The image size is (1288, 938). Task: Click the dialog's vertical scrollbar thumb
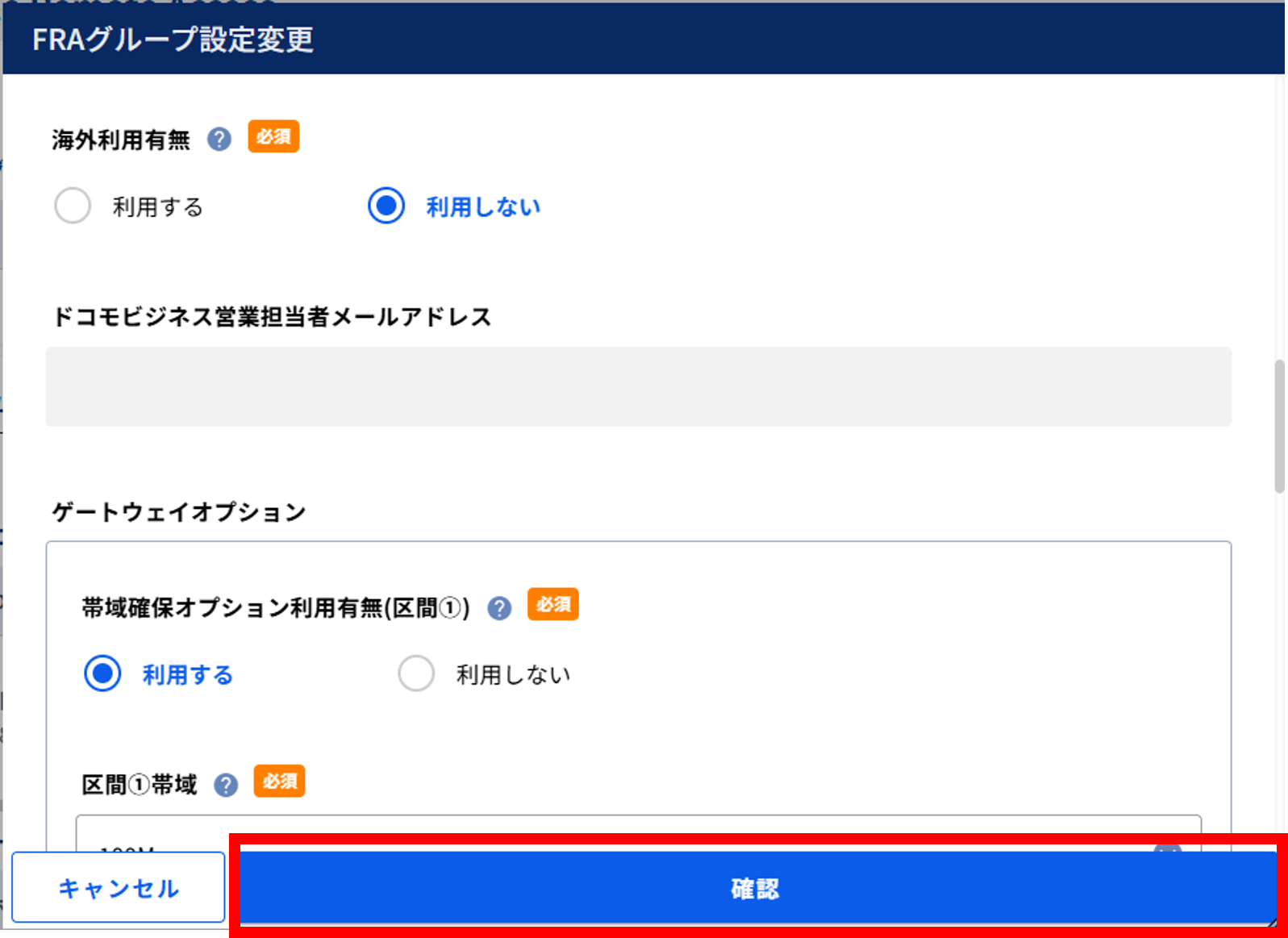pos(1279,426)
